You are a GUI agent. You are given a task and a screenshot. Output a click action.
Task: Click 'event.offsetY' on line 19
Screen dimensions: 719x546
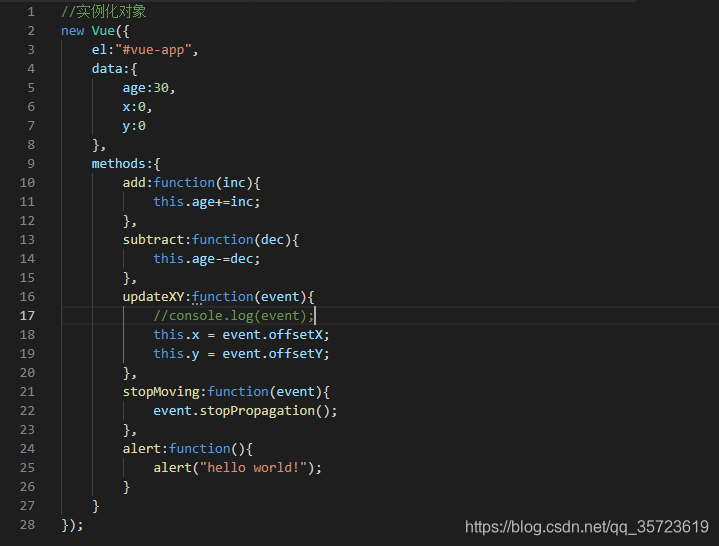(x=272, y=354)
